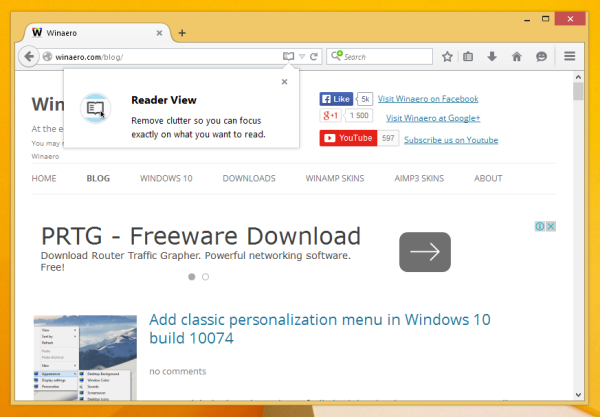Click the 597 YouTube subscriber count
Image resolution: width=600 pixels, height=417 pixels.
point(388,138)
